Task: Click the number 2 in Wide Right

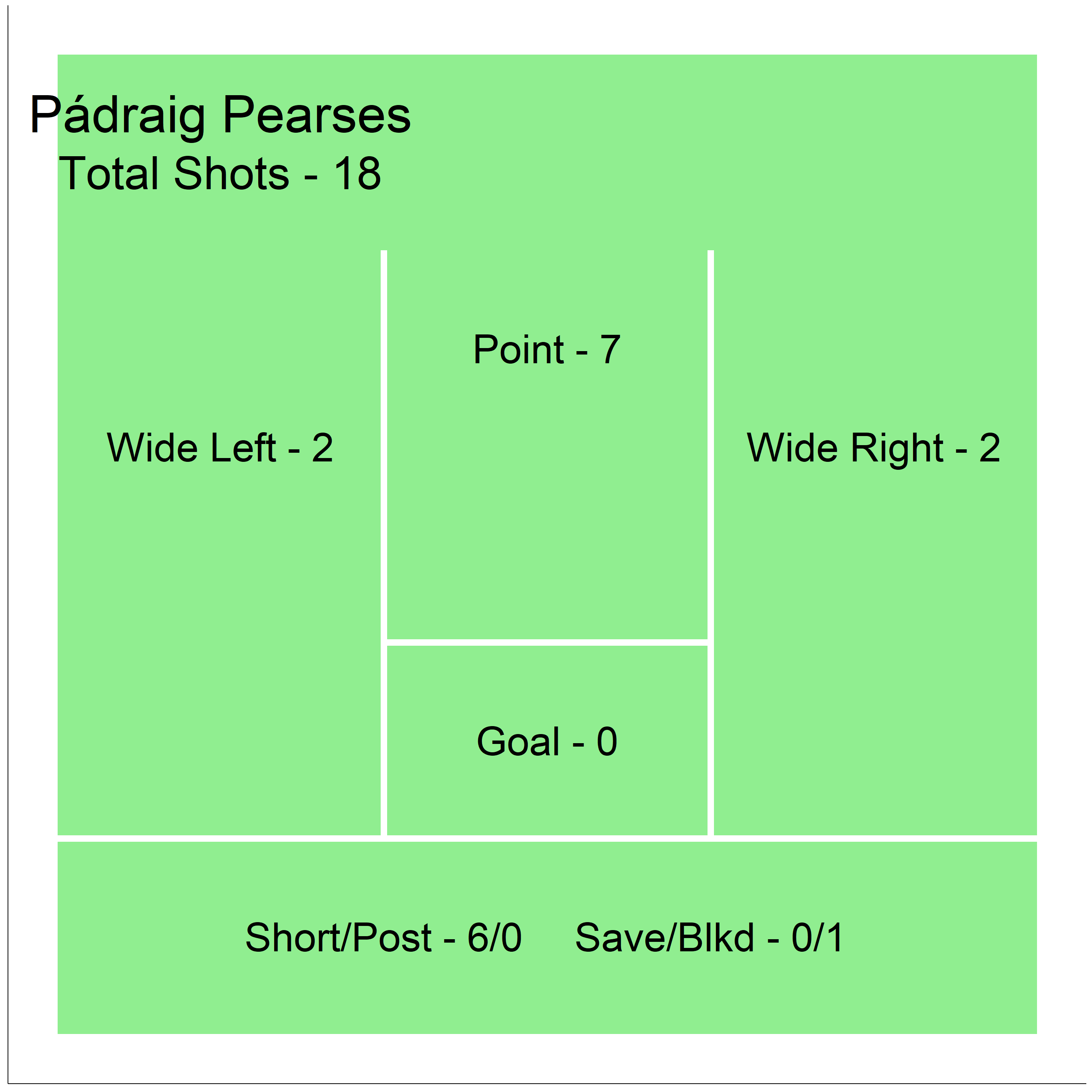Action: (990, 448)
